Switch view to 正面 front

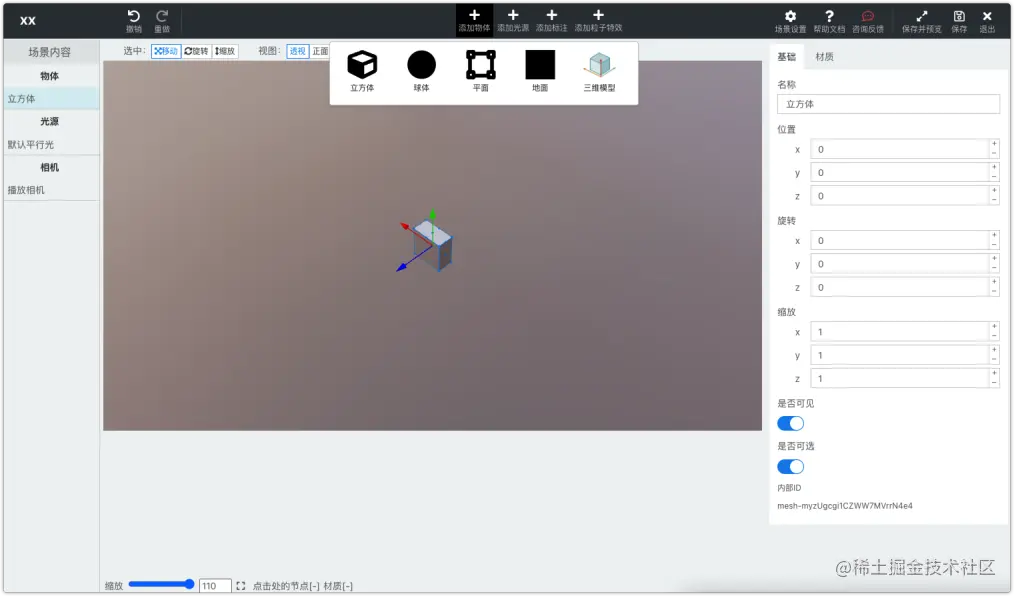[x=319, y=51]
